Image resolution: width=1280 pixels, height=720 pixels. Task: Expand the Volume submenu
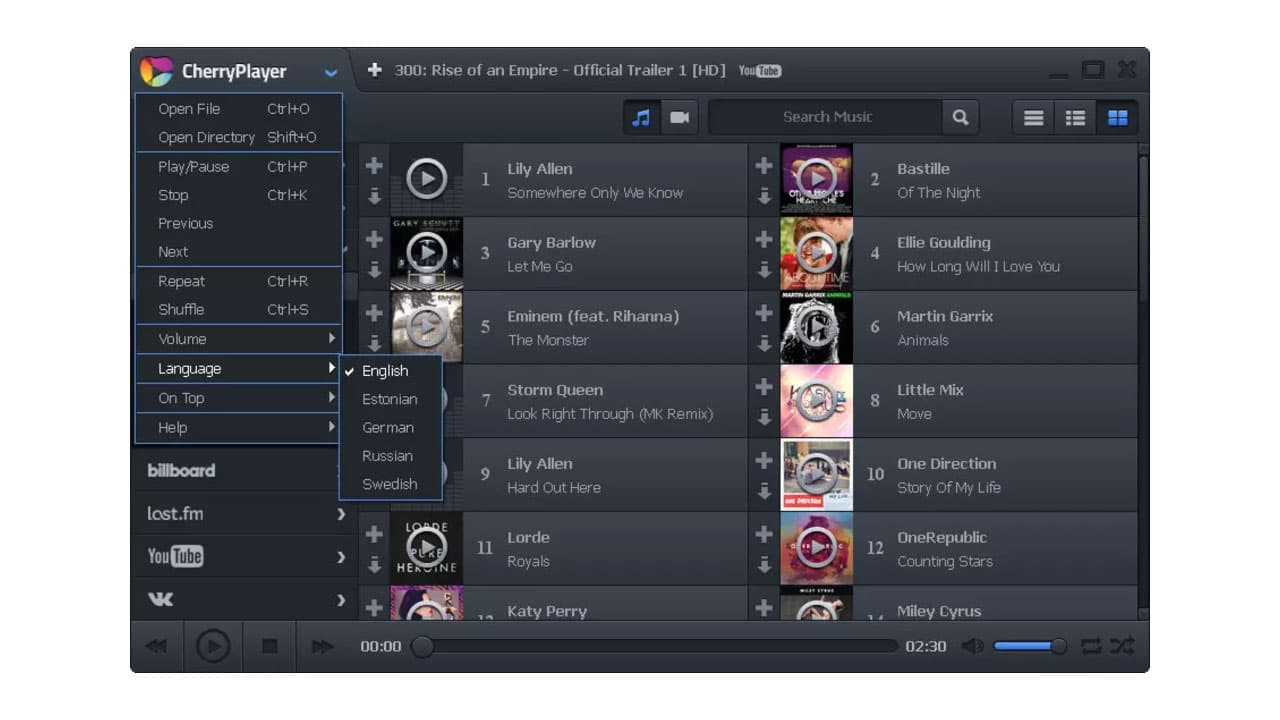click(x=181, y=339)
